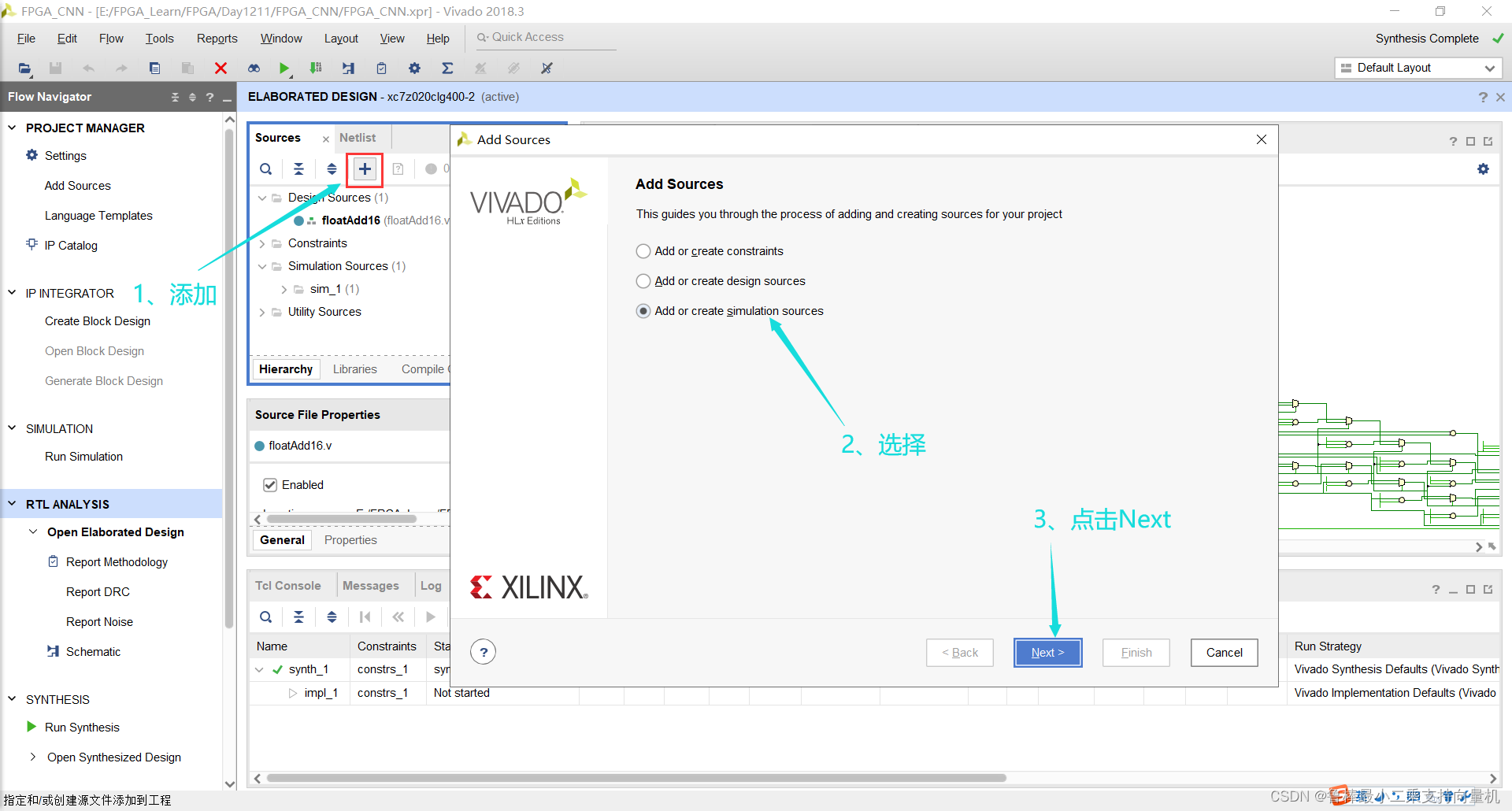Screen dimensions: 1512x811
Task: Expand Open Synthesized Design item
Action: point(33,757)
